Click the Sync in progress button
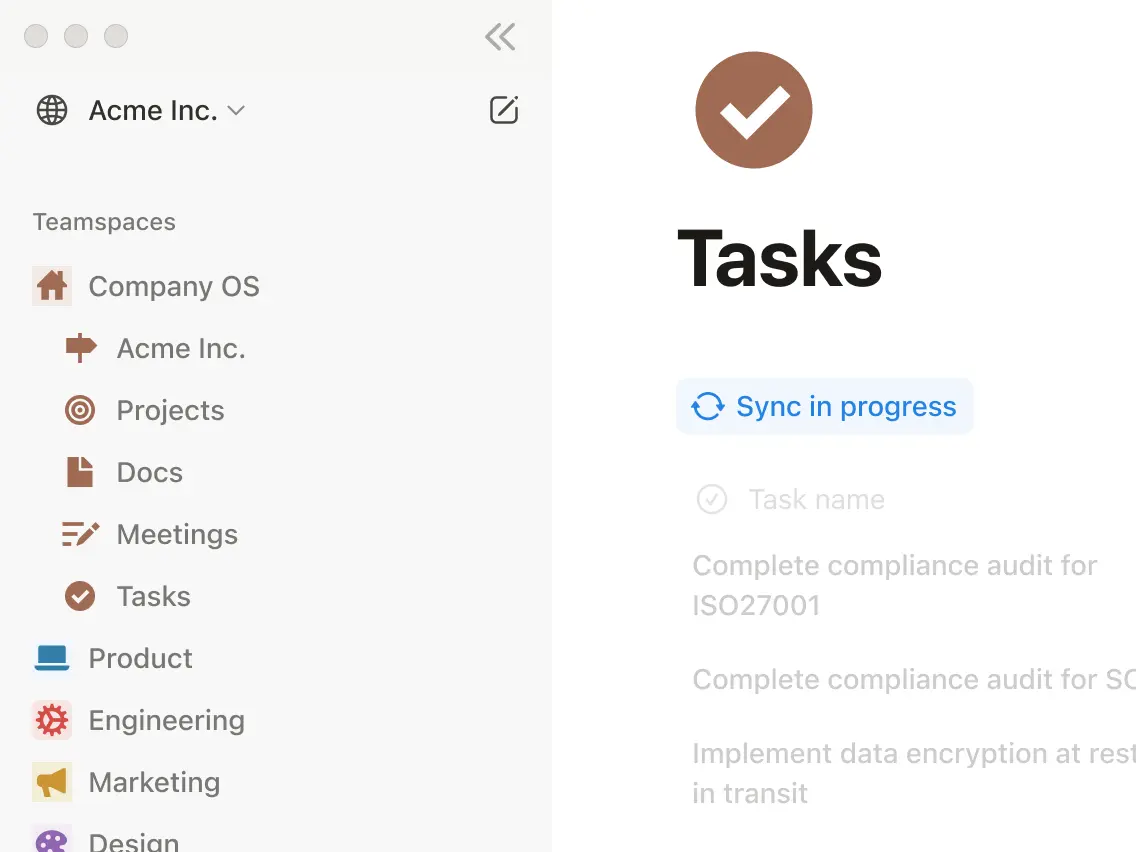This screenshot has height=852, width=1136. click(824, 406)
